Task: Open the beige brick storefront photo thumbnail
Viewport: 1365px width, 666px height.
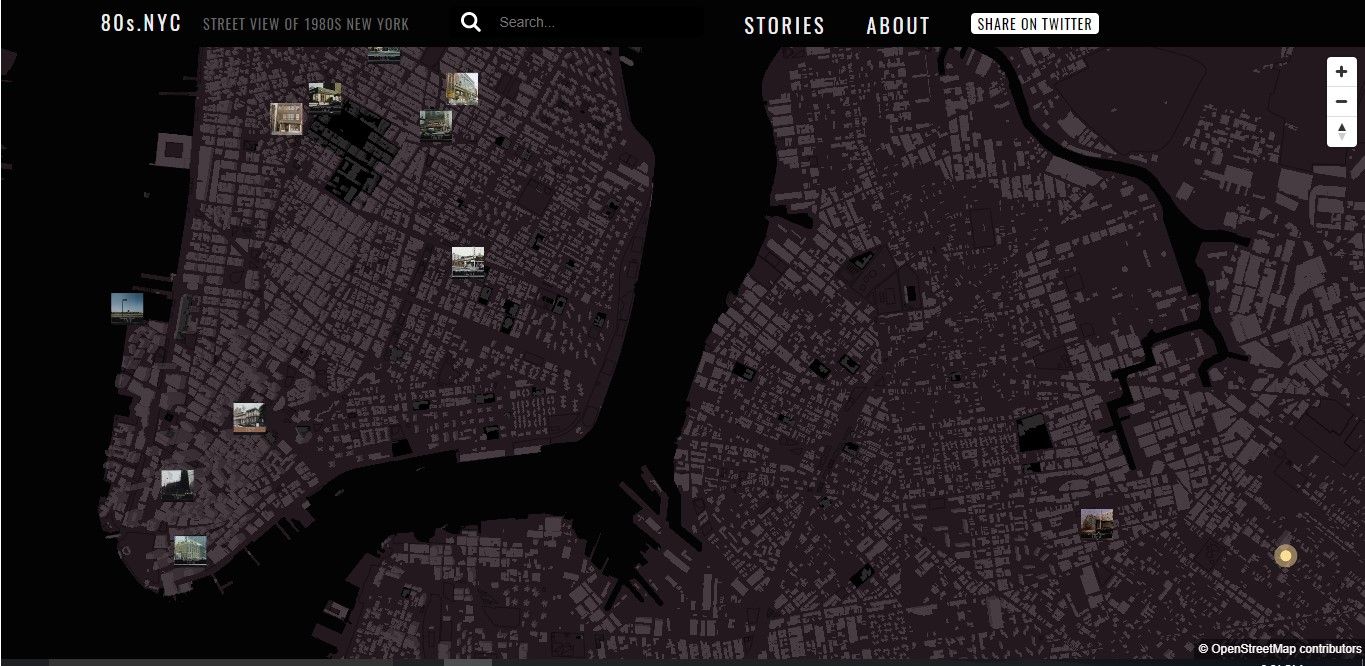Action: (x=286, y=118)
